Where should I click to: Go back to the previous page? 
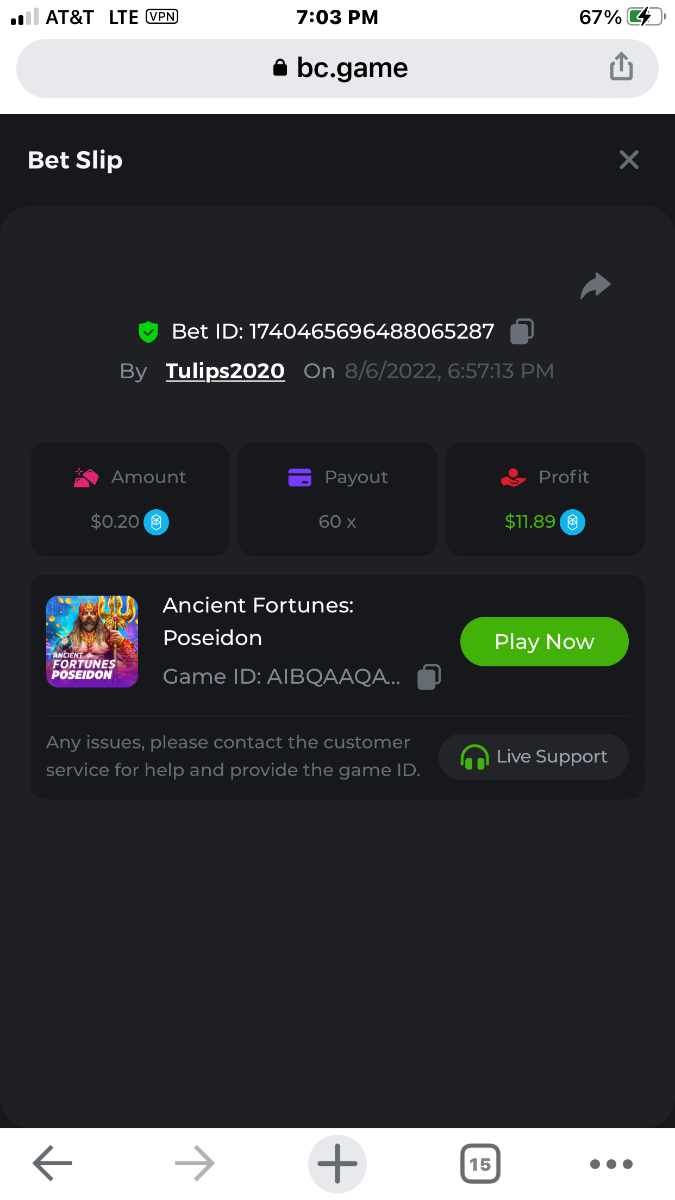pos(53,1164)
